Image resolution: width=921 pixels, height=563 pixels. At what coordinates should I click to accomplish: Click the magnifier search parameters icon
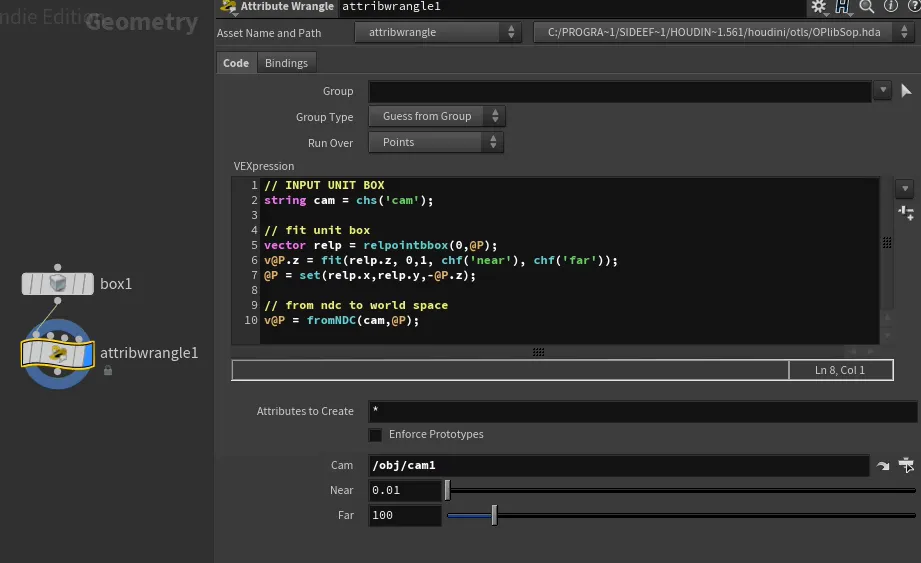pyautogui.click(x=867, y=7)
